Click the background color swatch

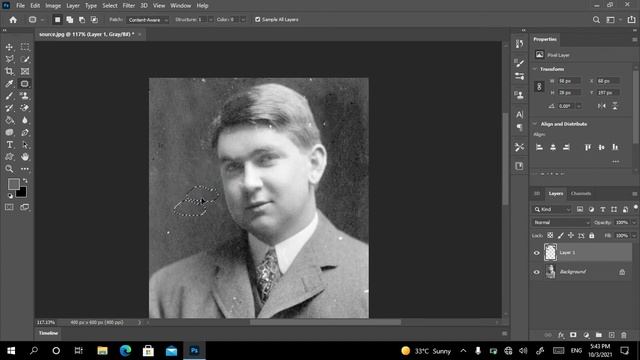(21, 191)
